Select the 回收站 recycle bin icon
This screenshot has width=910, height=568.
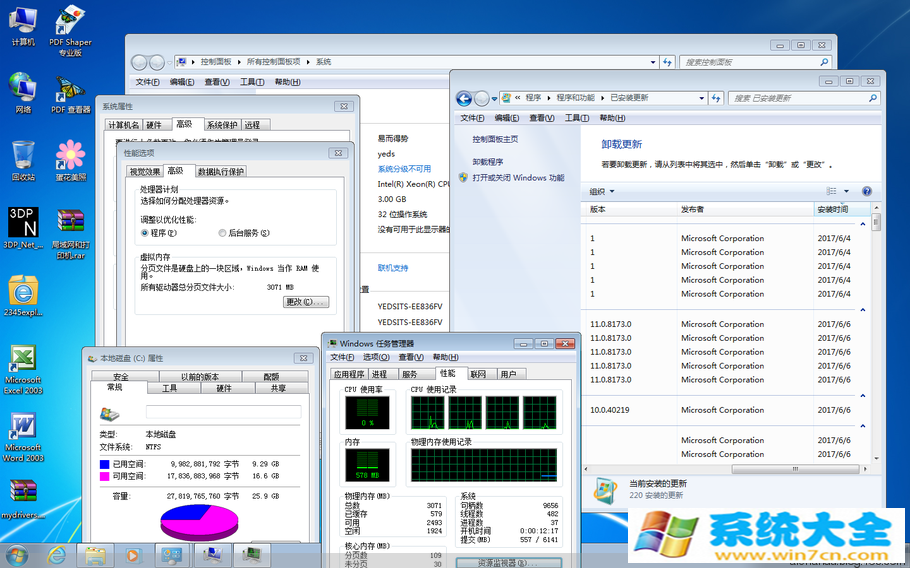23,161
